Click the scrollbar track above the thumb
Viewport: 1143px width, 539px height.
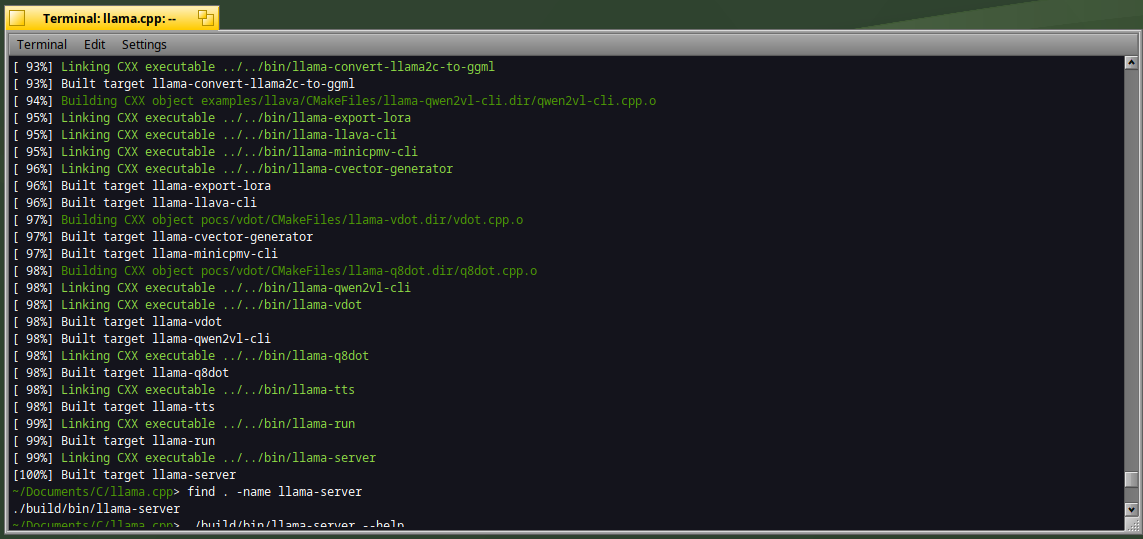(1131, 270)
